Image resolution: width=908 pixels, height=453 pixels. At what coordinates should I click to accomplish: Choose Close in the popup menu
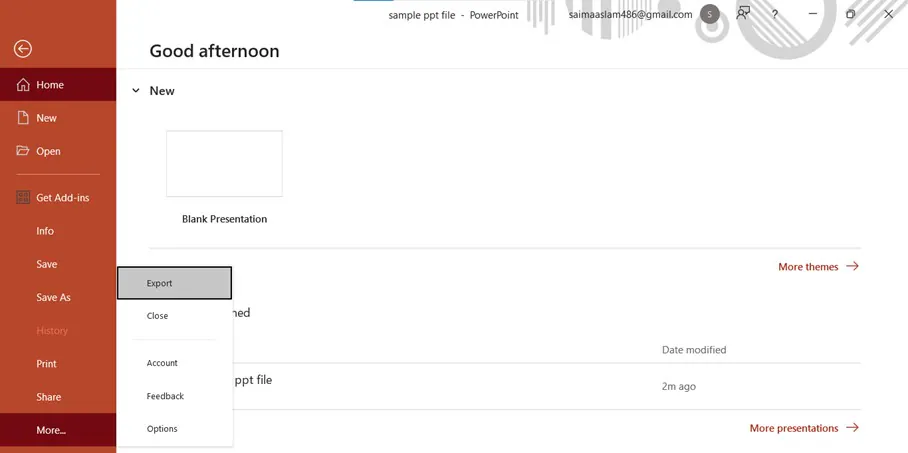(158, 316)
